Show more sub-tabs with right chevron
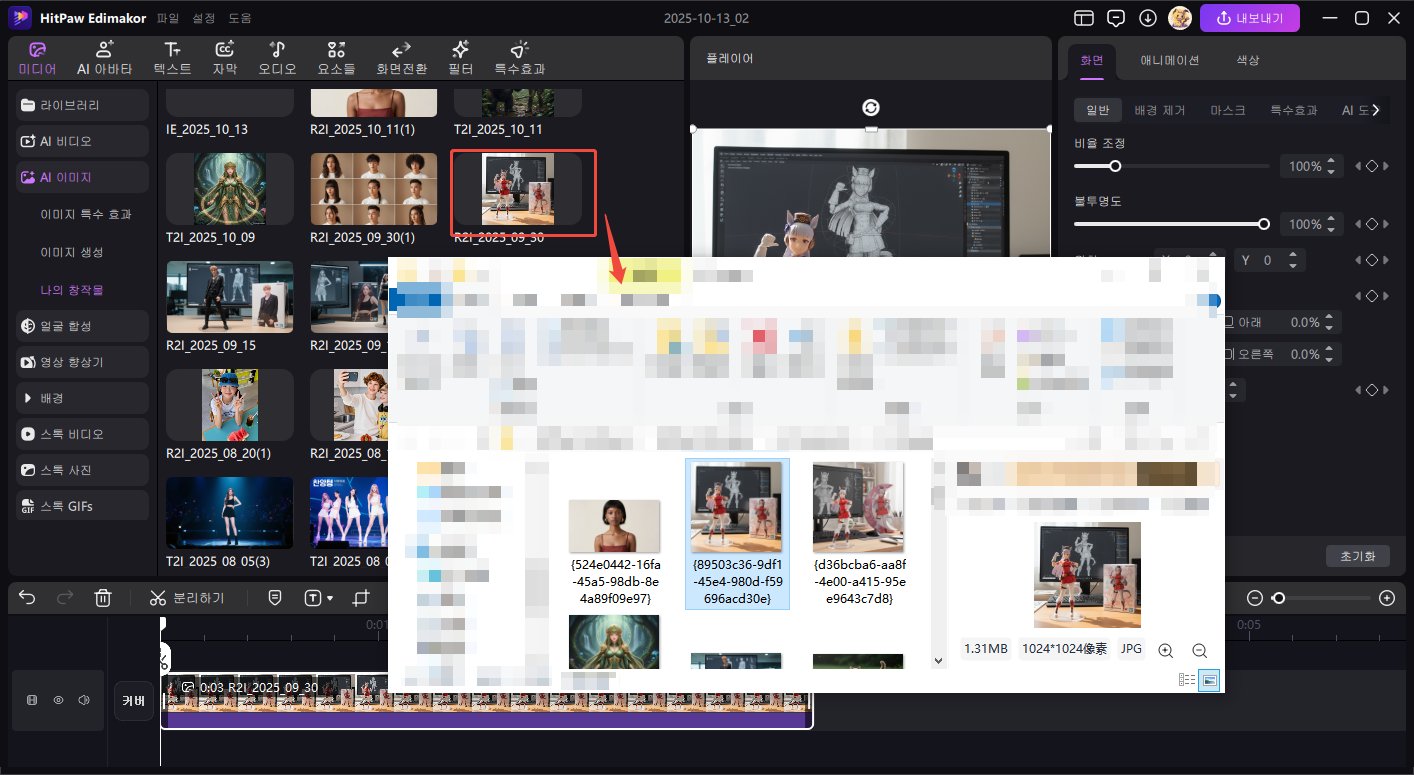This screenshot has height=775, width=1414. click(x=1376, y=110)
